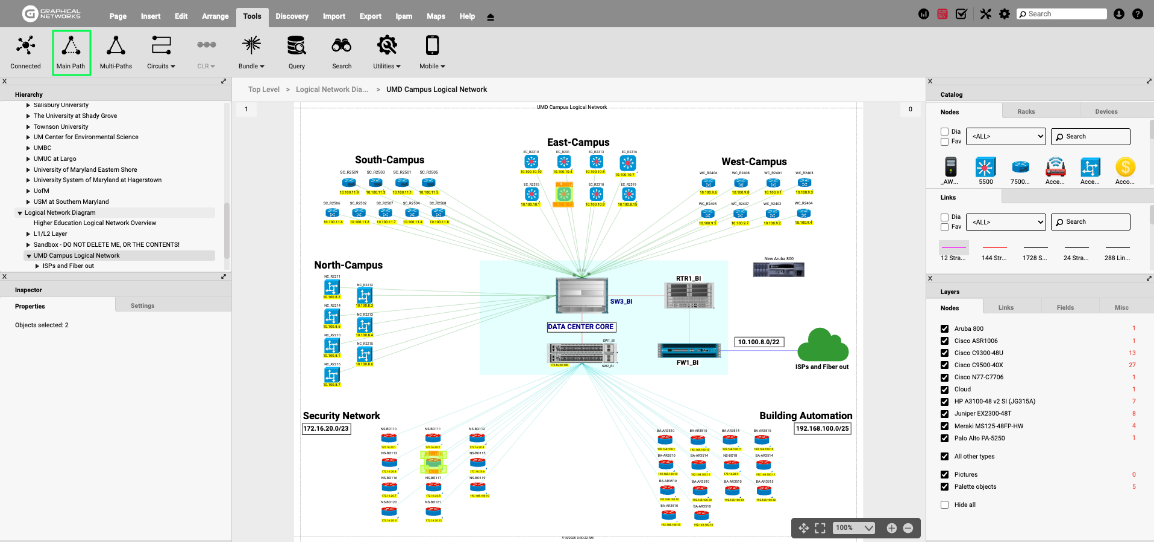
Task: Open the Discovery menu
Action: (x=291, y=17)
